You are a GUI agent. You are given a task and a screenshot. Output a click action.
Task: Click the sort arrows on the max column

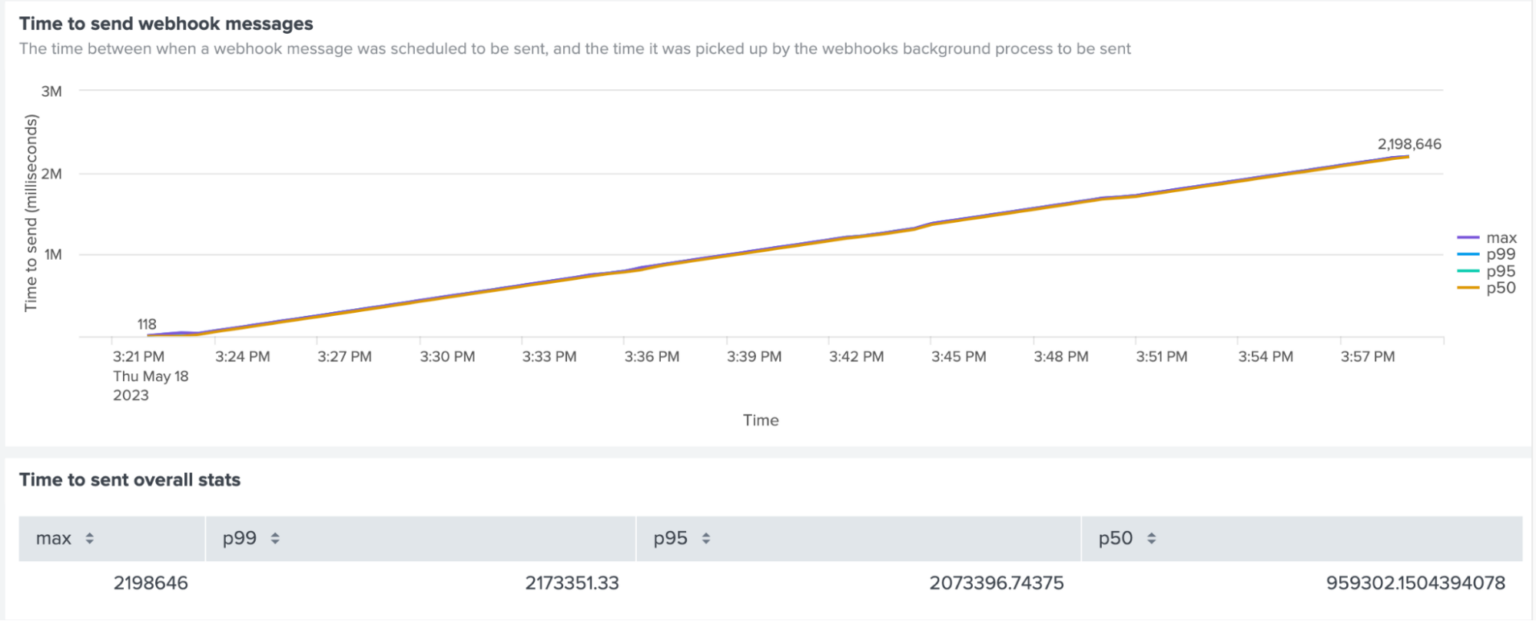(91, 538)
